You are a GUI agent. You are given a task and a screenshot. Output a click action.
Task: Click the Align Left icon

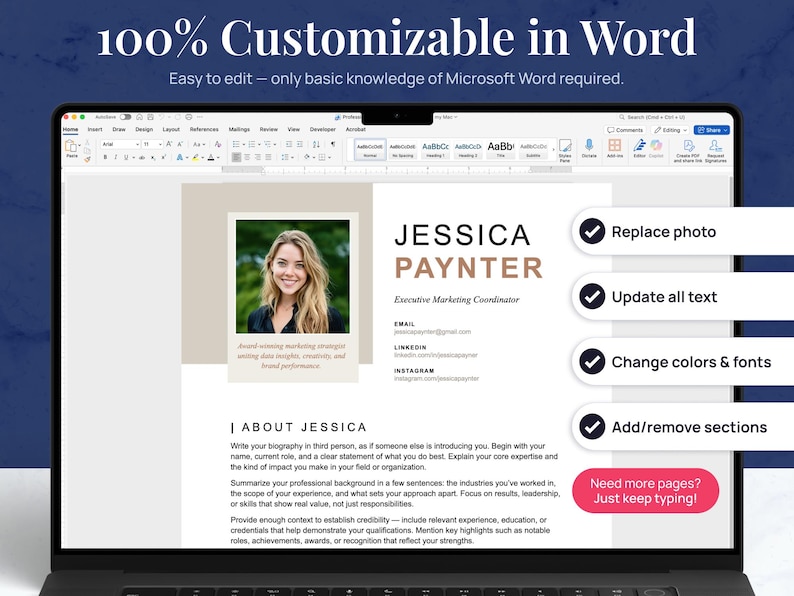coord(236,157)
